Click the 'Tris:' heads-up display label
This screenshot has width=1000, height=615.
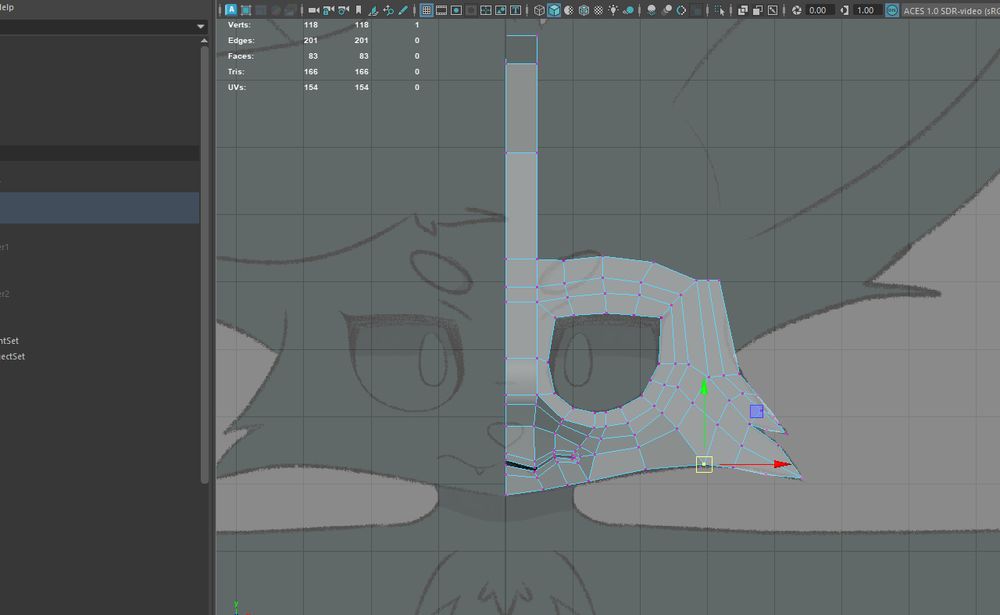click(x=236, y=71)
